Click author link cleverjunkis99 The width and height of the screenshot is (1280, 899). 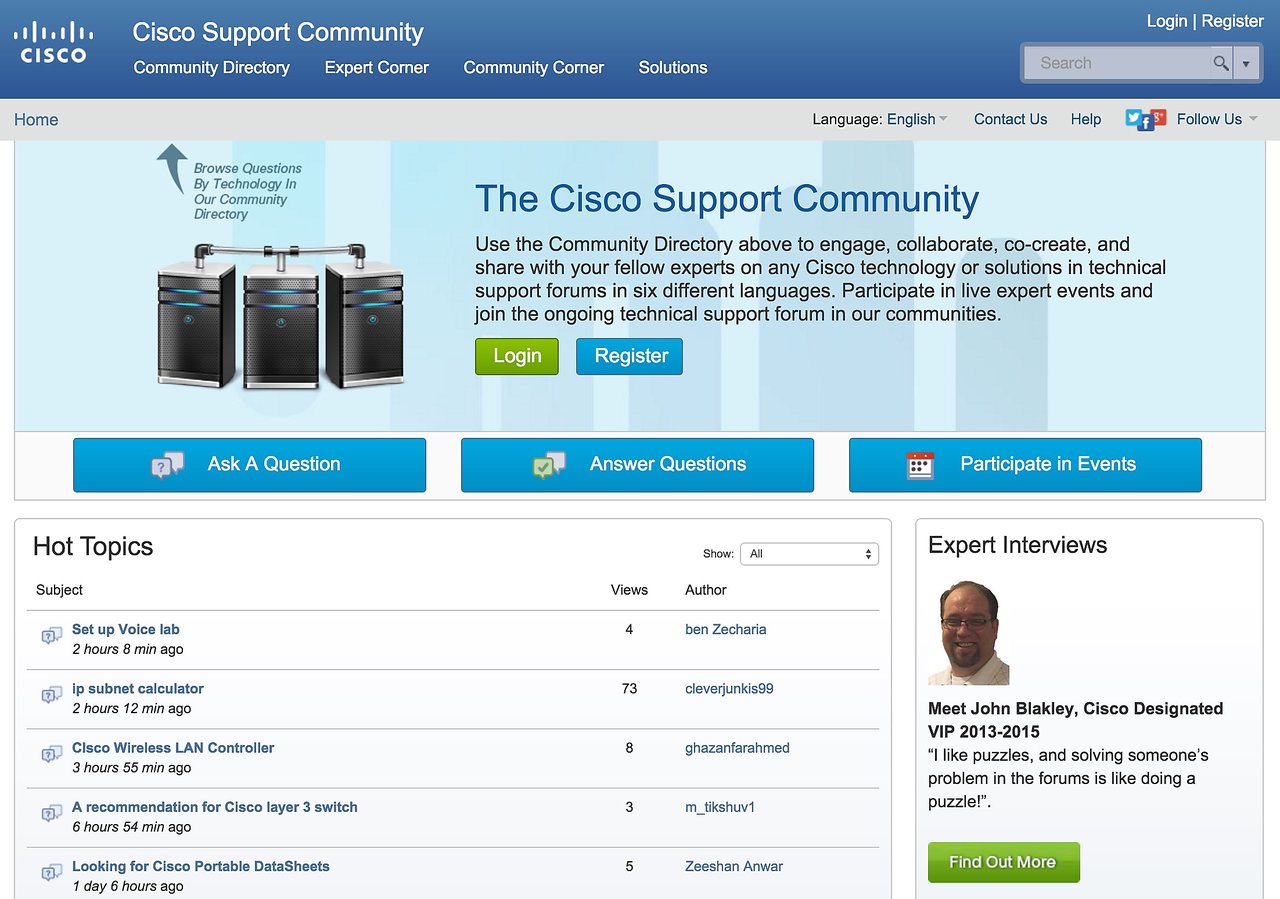(x=729, y=688)
